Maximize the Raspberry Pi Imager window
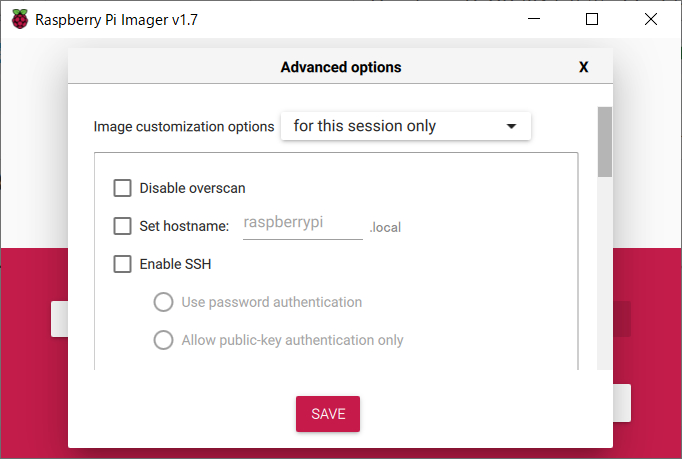Screen dimensions: 682x459 click(x=592, y=19)
